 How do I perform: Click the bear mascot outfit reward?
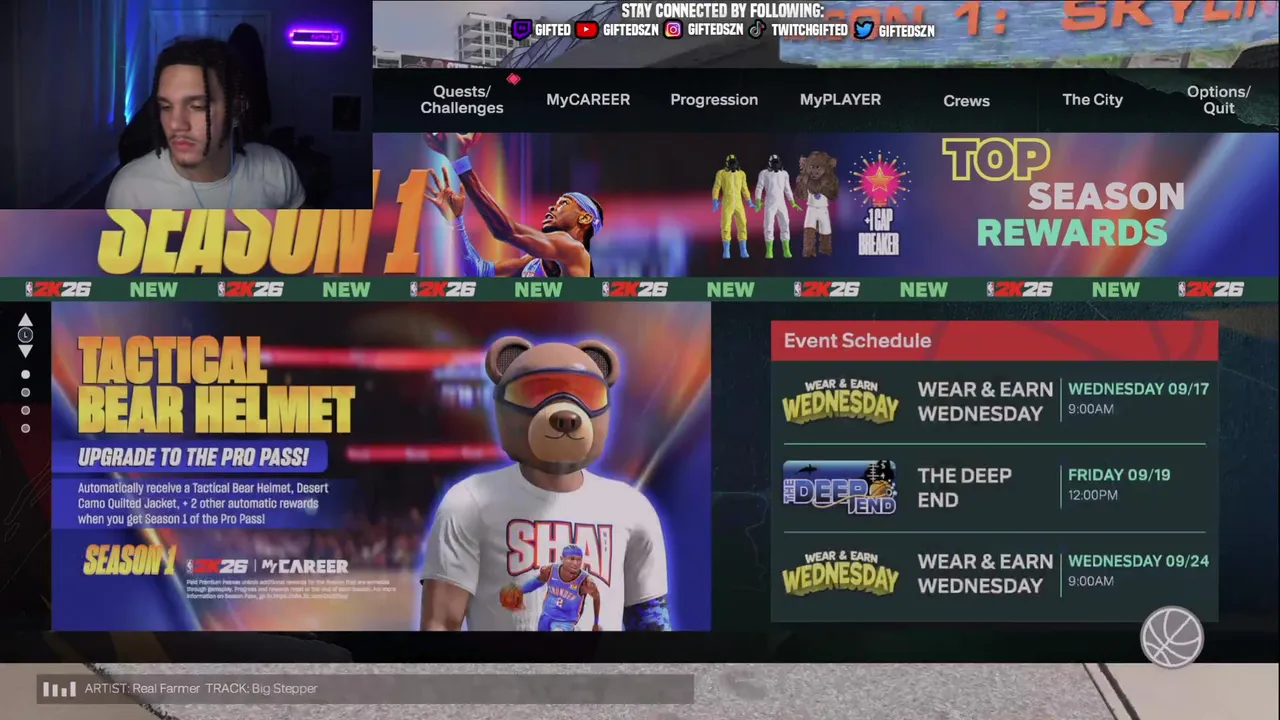[x=817, y=204]
